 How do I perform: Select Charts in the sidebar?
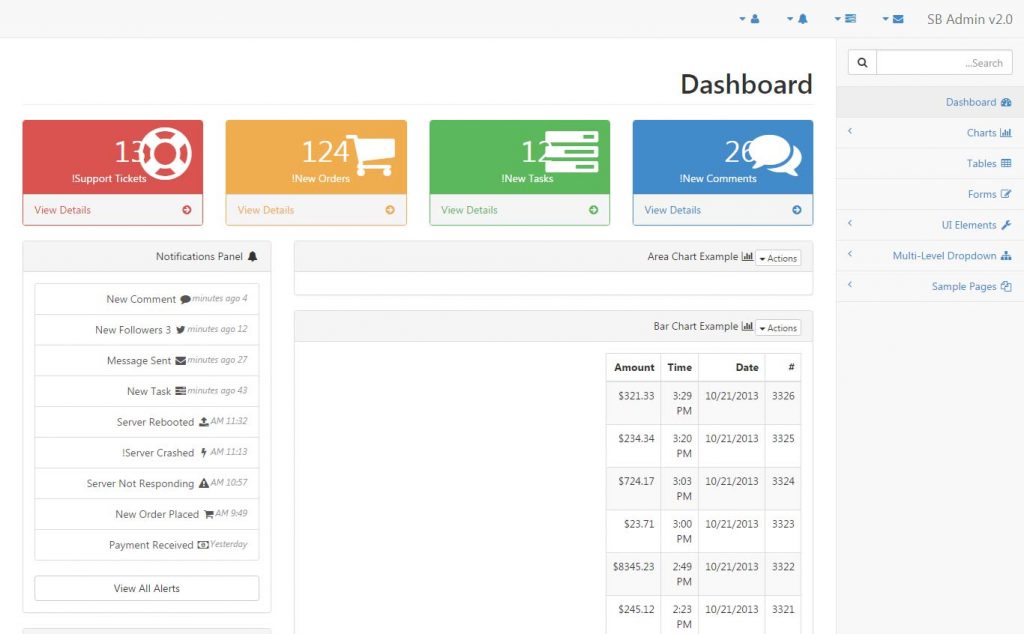click(930, 133)
